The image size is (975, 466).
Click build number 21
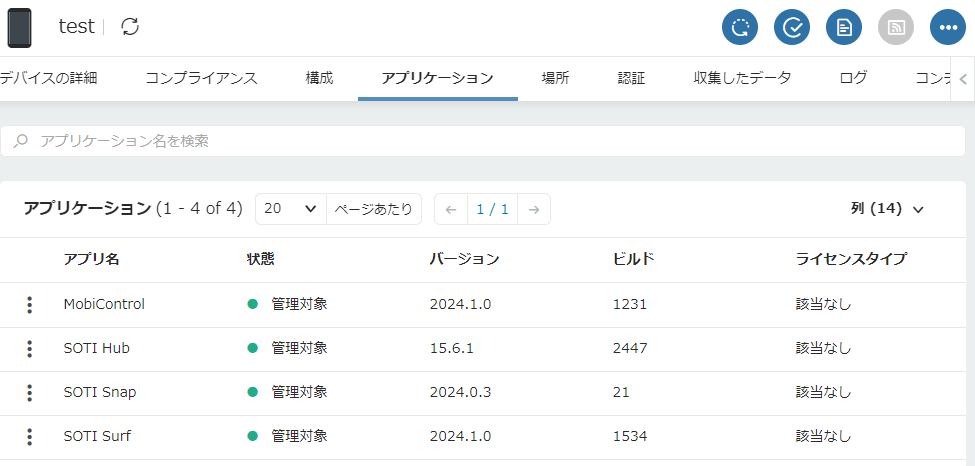[621, 393]
